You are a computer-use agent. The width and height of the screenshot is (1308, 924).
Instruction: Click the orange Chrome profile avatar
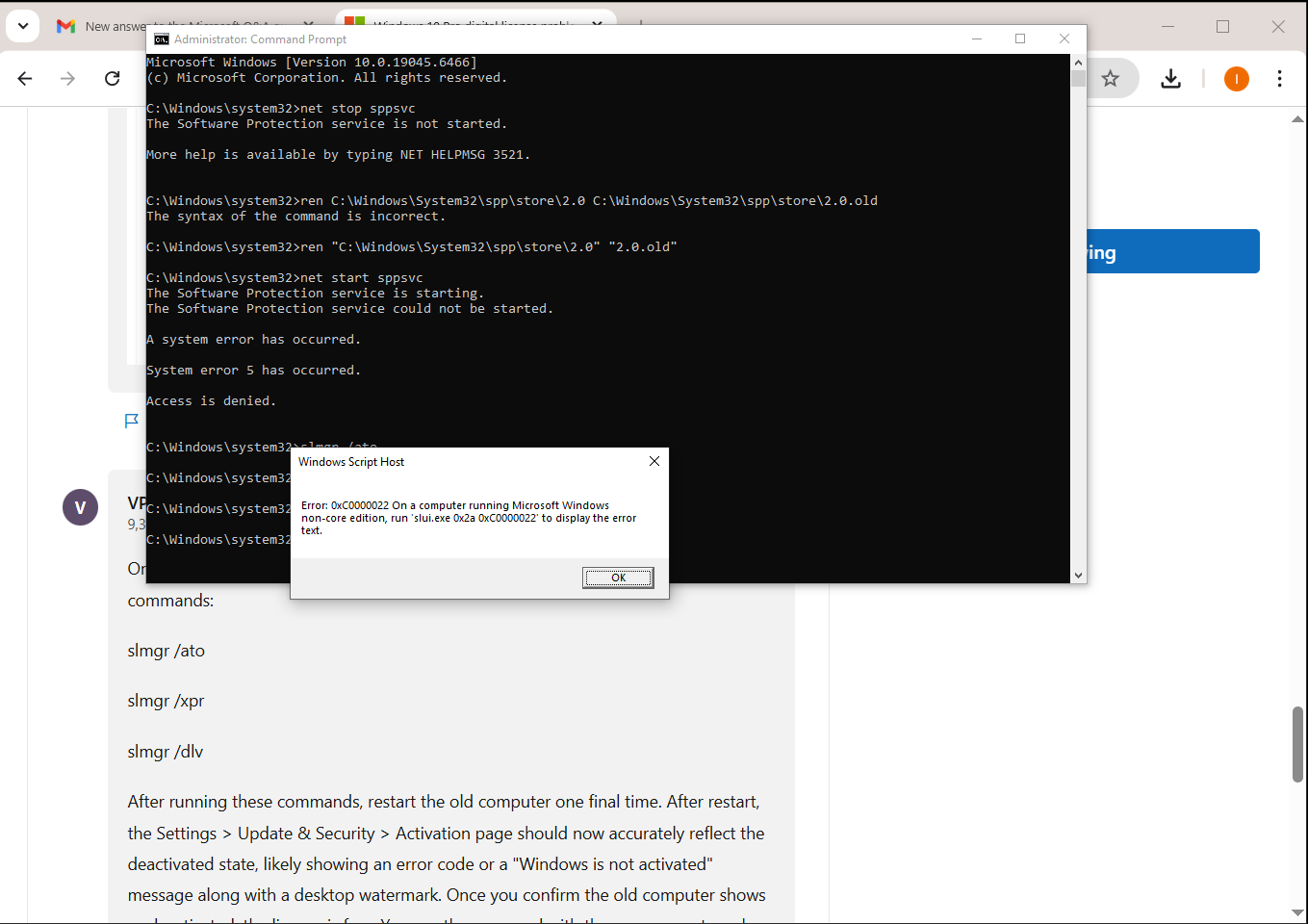[x=1236, y=79]
